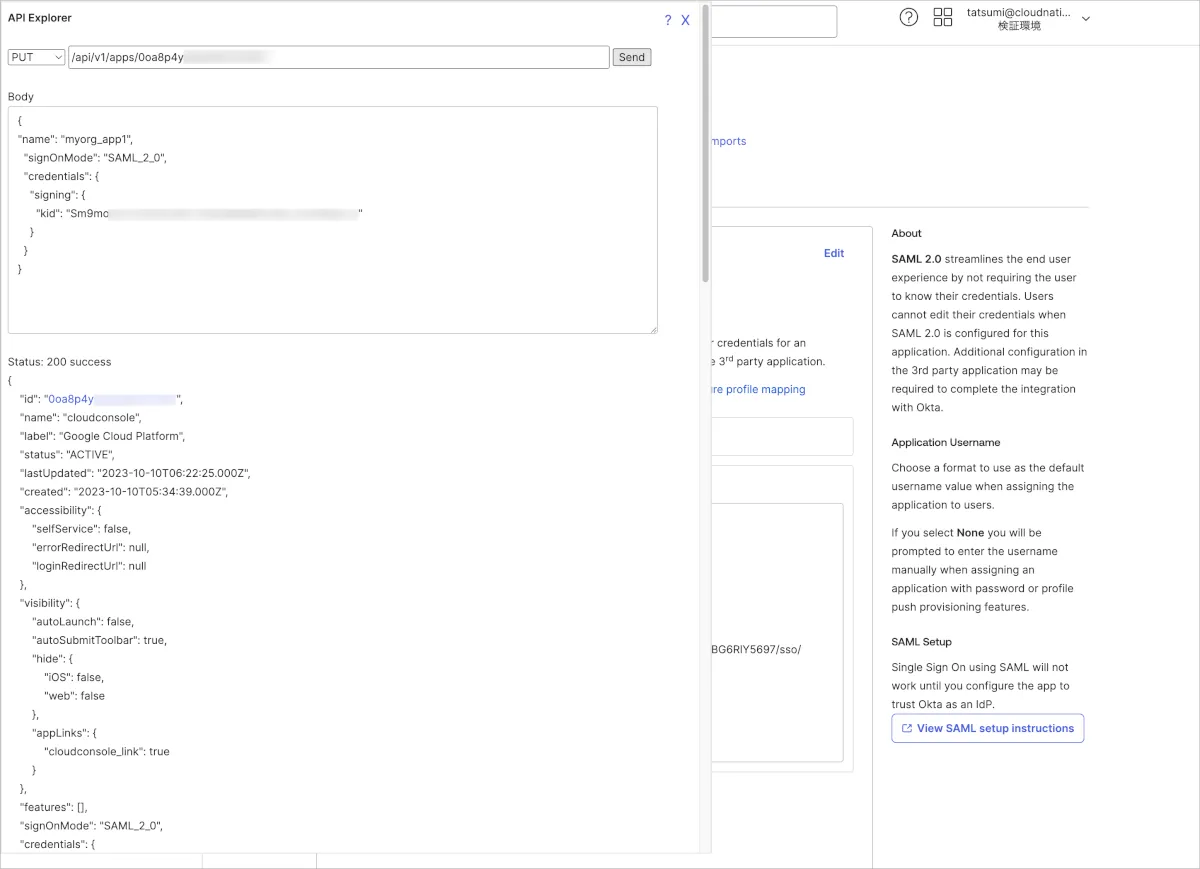Click external-link icon beside View SAML setup
The width and height of the screenshot is (1200, 869).
coord(907,728)
